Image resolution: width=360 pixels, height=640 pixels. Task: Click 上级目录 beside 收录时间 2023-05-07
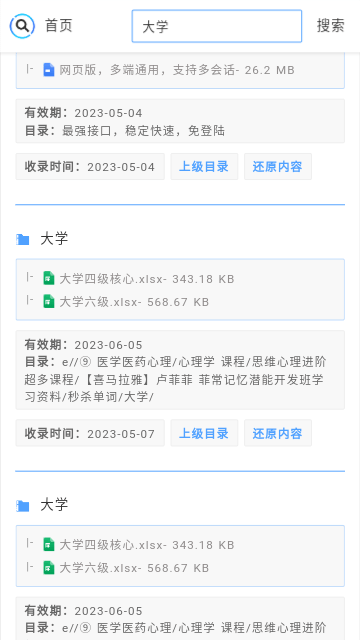pyautogui.click(x=204, y=433)
